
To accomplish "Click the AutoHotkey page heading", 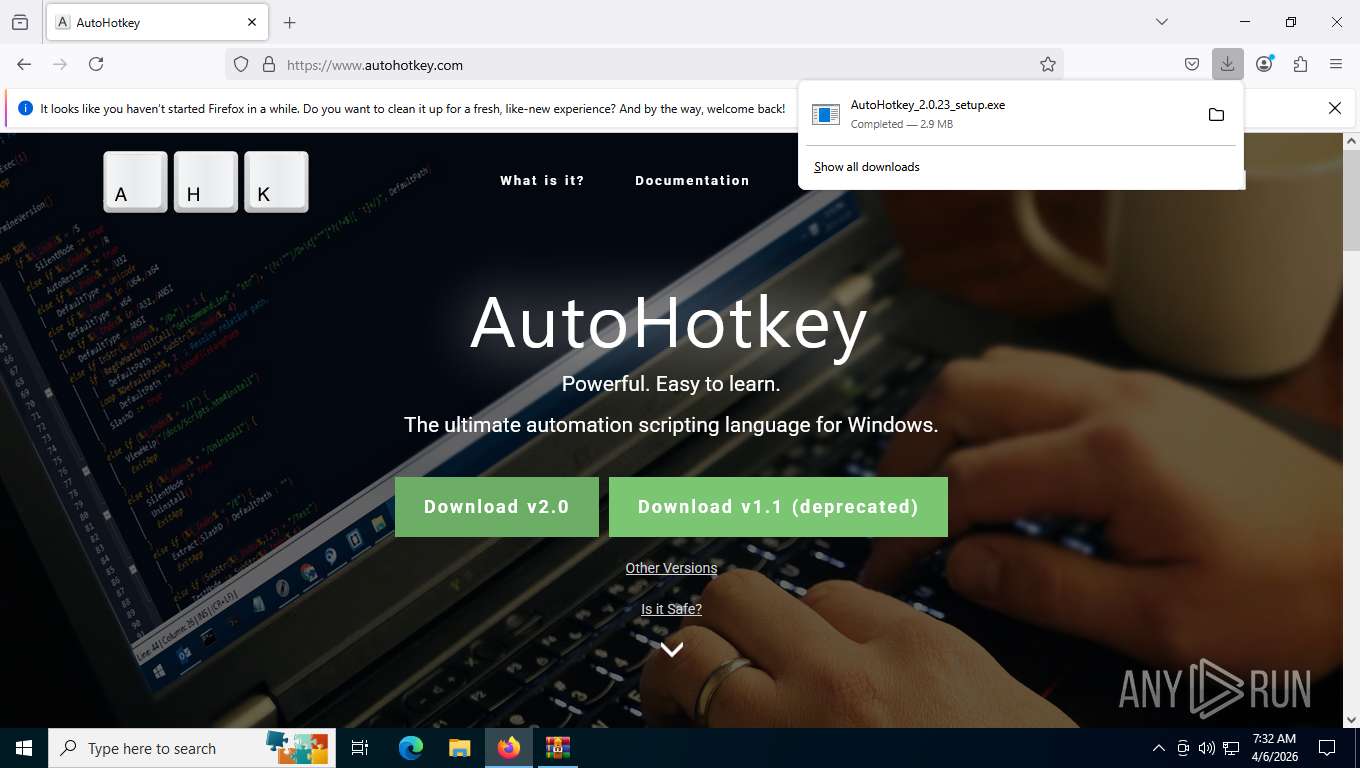I will pyautogui.click(x=669, y=323).
